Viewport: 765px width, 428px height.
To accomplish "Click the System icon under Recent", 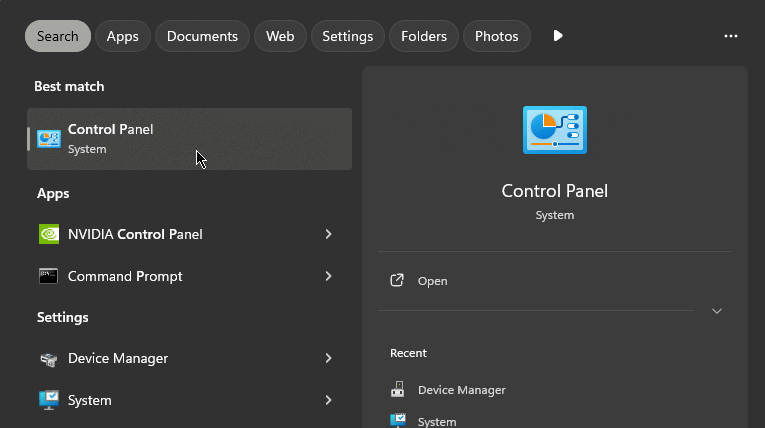I will [x=398, y=421].
